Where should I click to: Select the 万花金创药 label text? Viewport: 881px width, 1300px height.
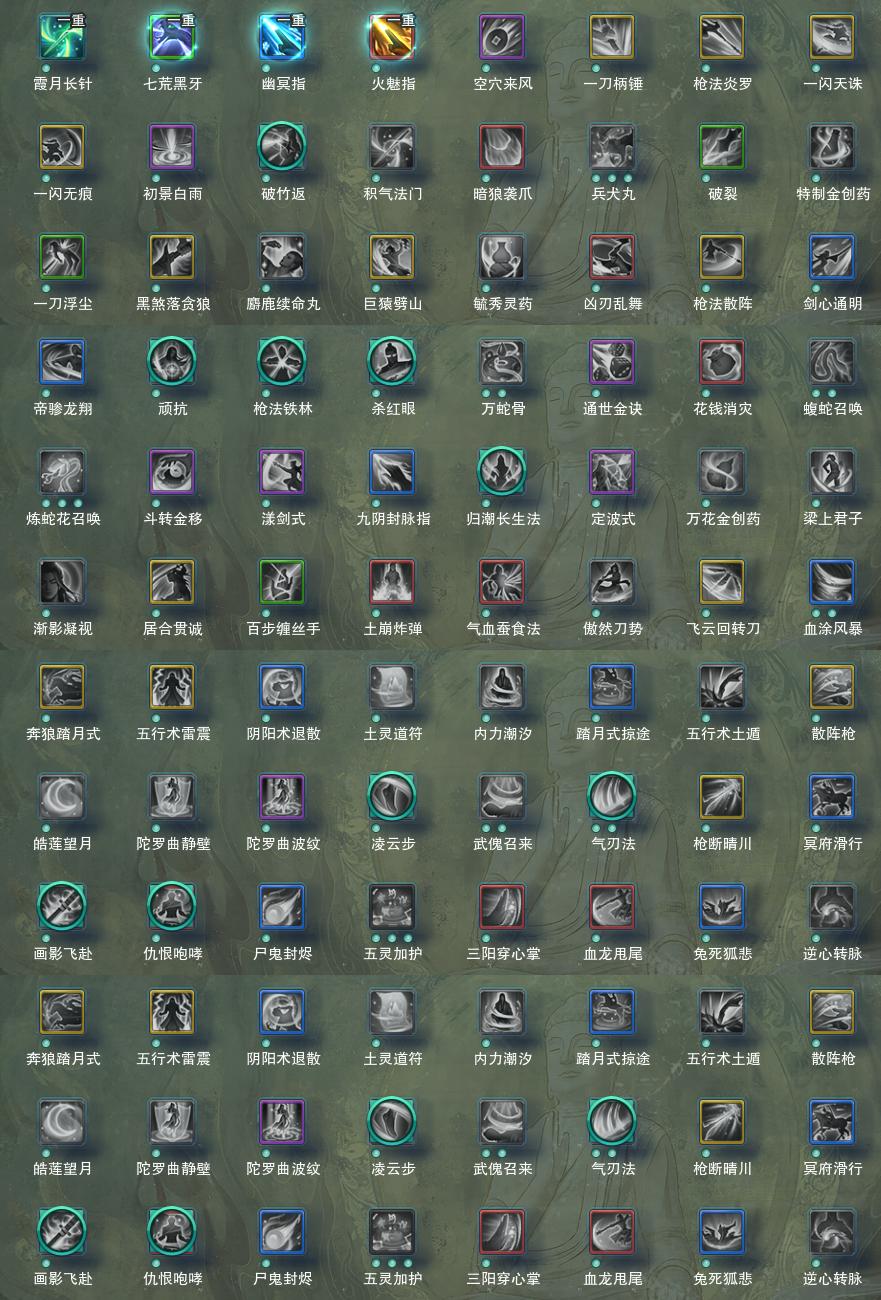pyautogui.click(x=723, y=519)
